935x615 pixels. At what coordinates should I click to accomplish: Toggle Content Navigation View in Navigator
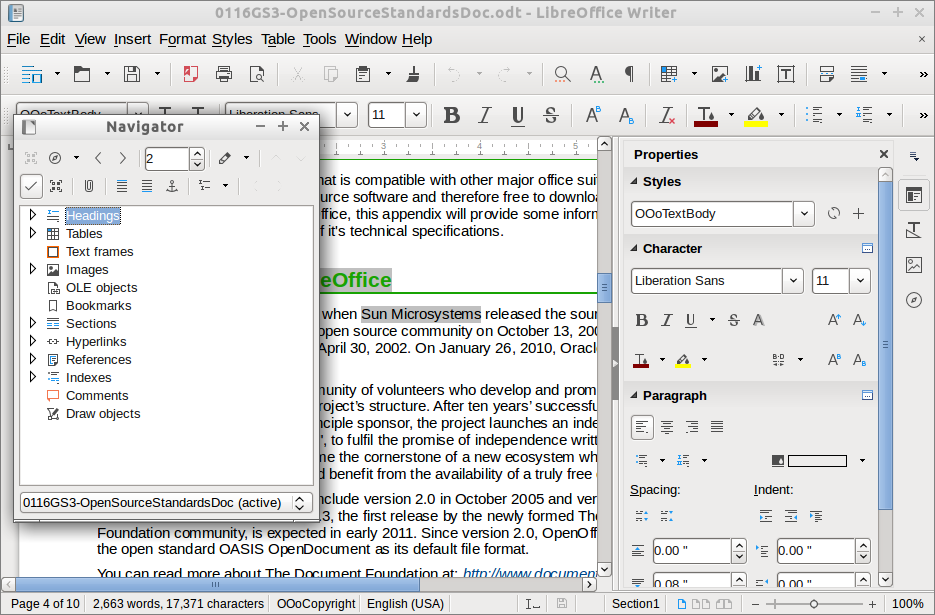56,186
